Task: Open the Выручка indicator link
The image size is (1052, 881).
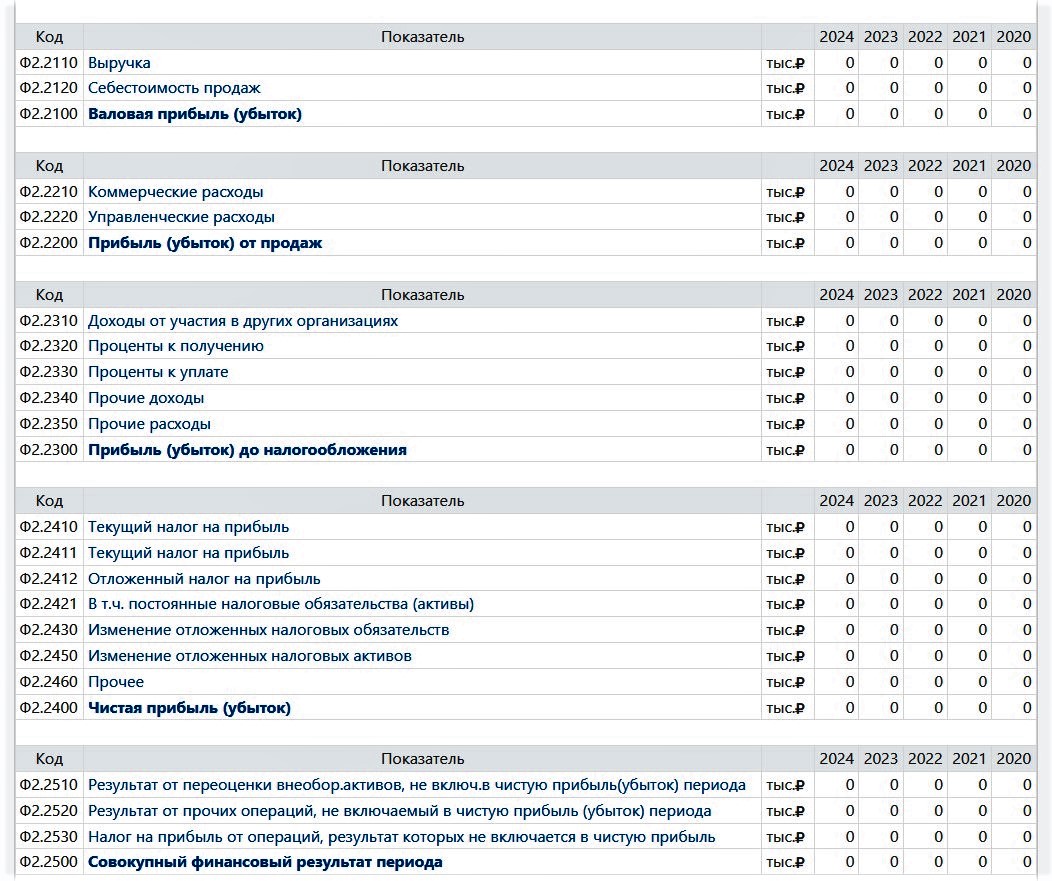Action: pos(119,63)
